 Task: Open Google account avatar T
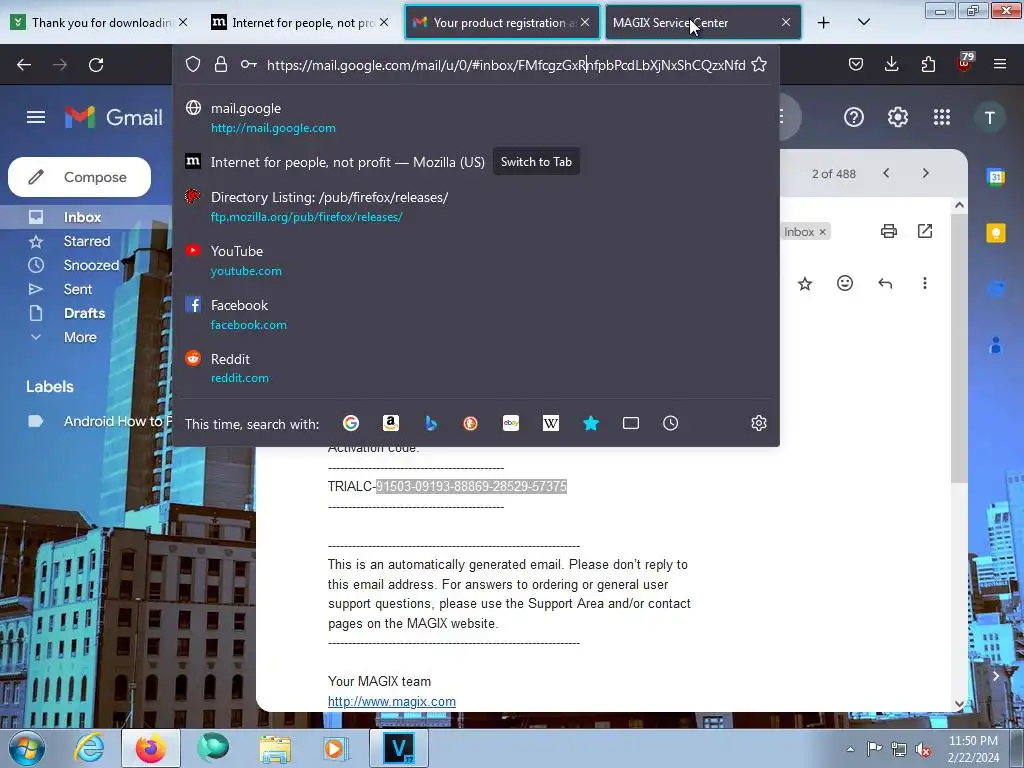pyautogui.click(x=989, y=118)
